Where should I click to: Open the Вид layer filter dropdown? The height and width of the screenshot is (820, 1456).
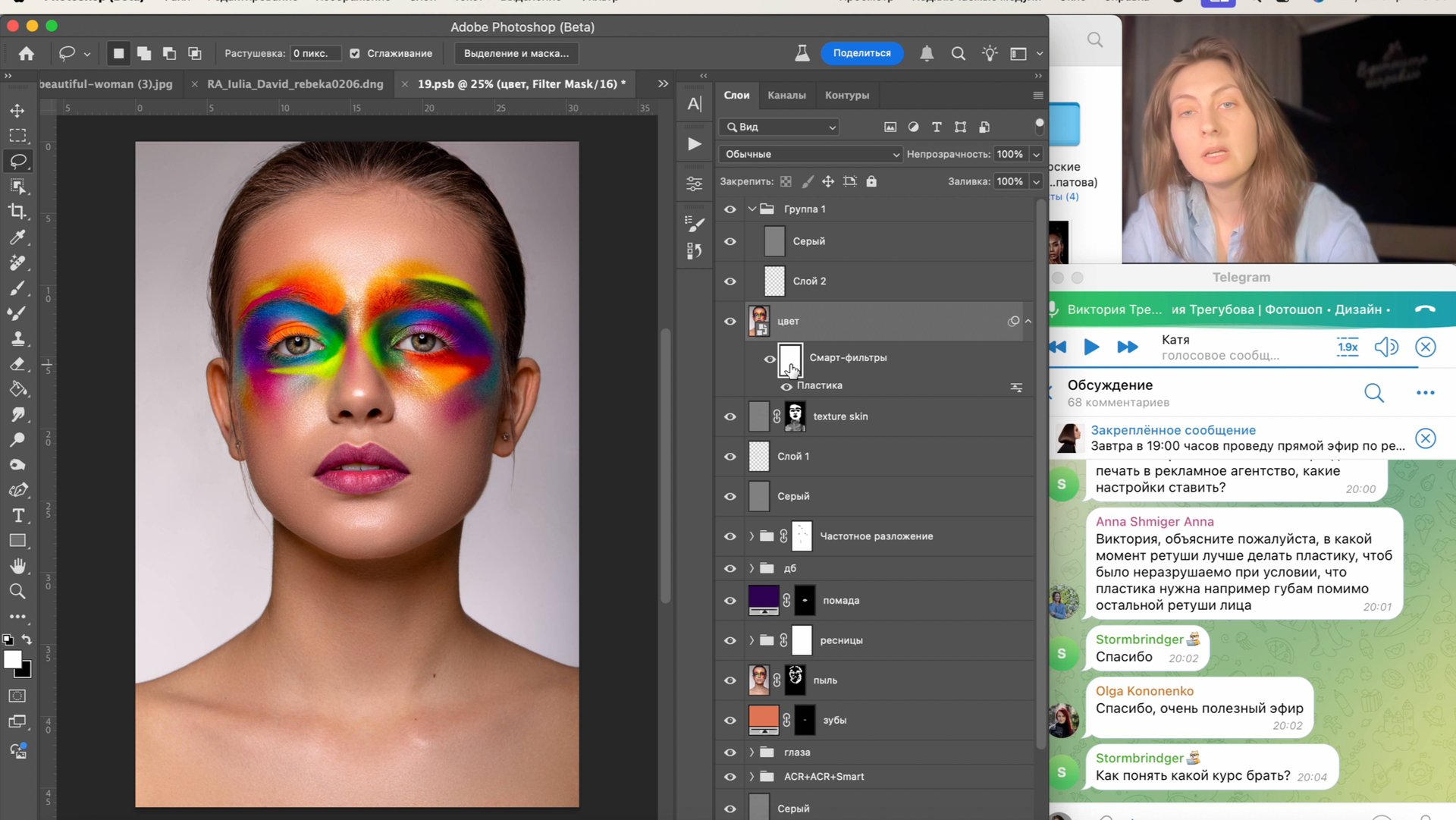(x=780, y=127)
